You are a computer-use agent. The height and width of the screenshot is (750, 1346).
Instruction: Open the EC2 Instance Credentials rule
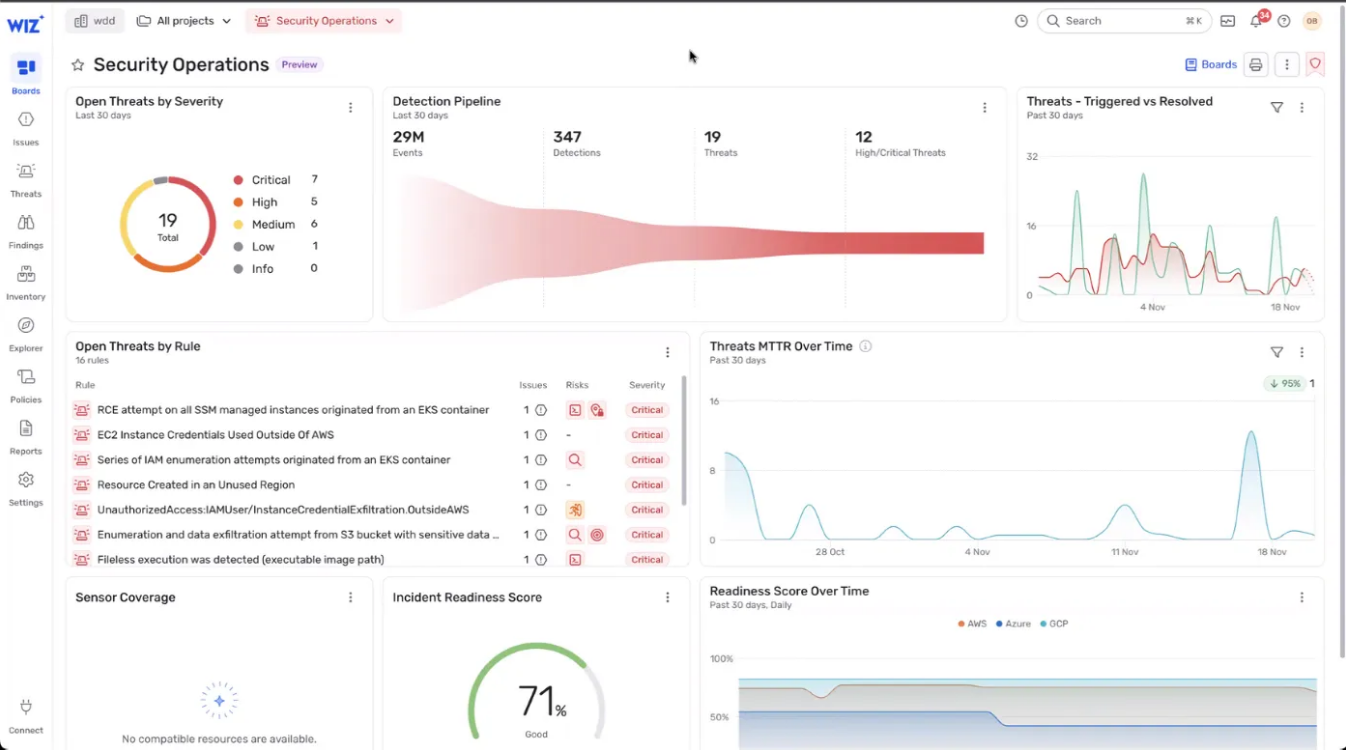point(215,435)
